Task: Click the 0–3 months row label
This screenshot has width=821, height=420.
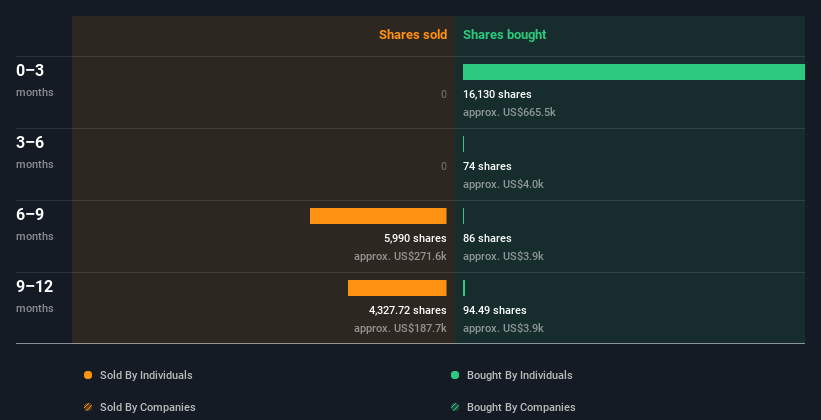Action: (35, 80)
